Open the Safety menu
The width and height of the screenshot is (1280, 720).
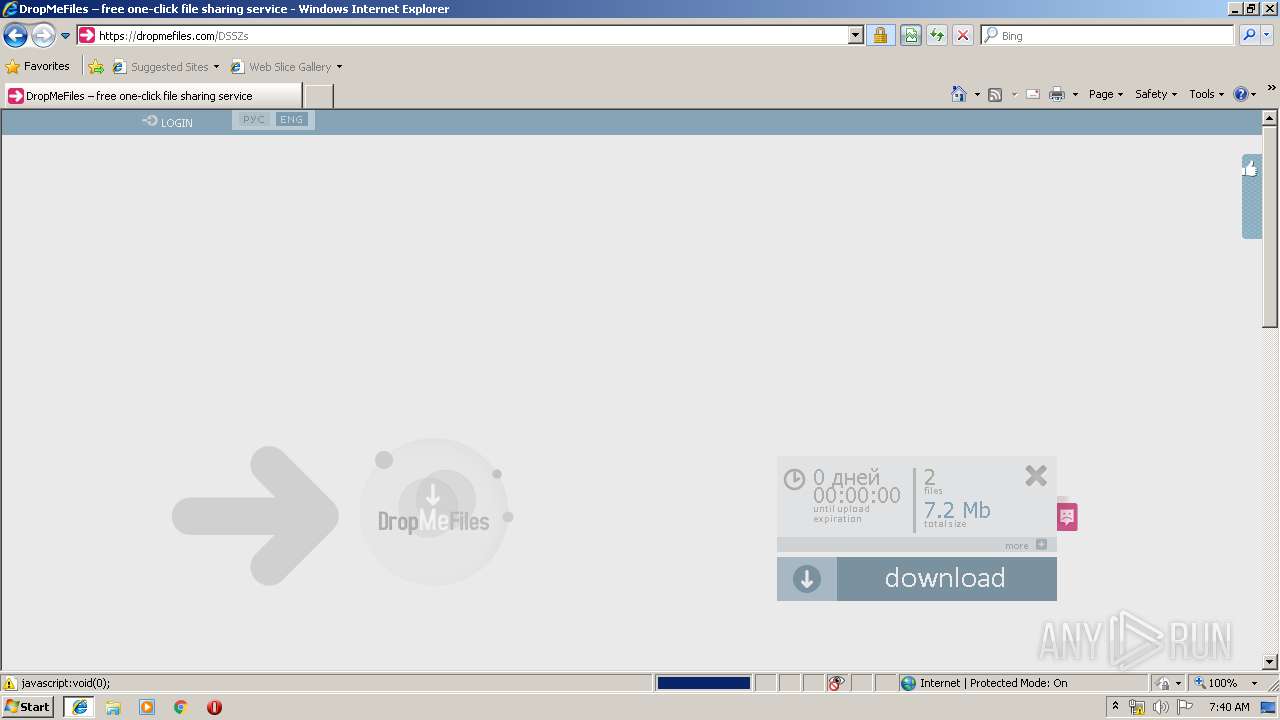pos(1156,94)
